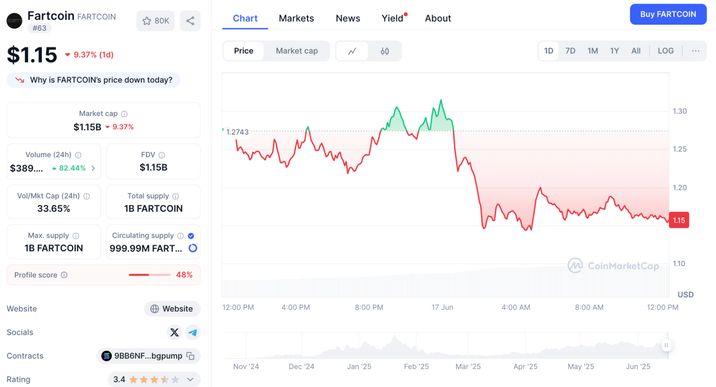Select the 1Y time range
This screenshot has height=387, width=716.
615,51
